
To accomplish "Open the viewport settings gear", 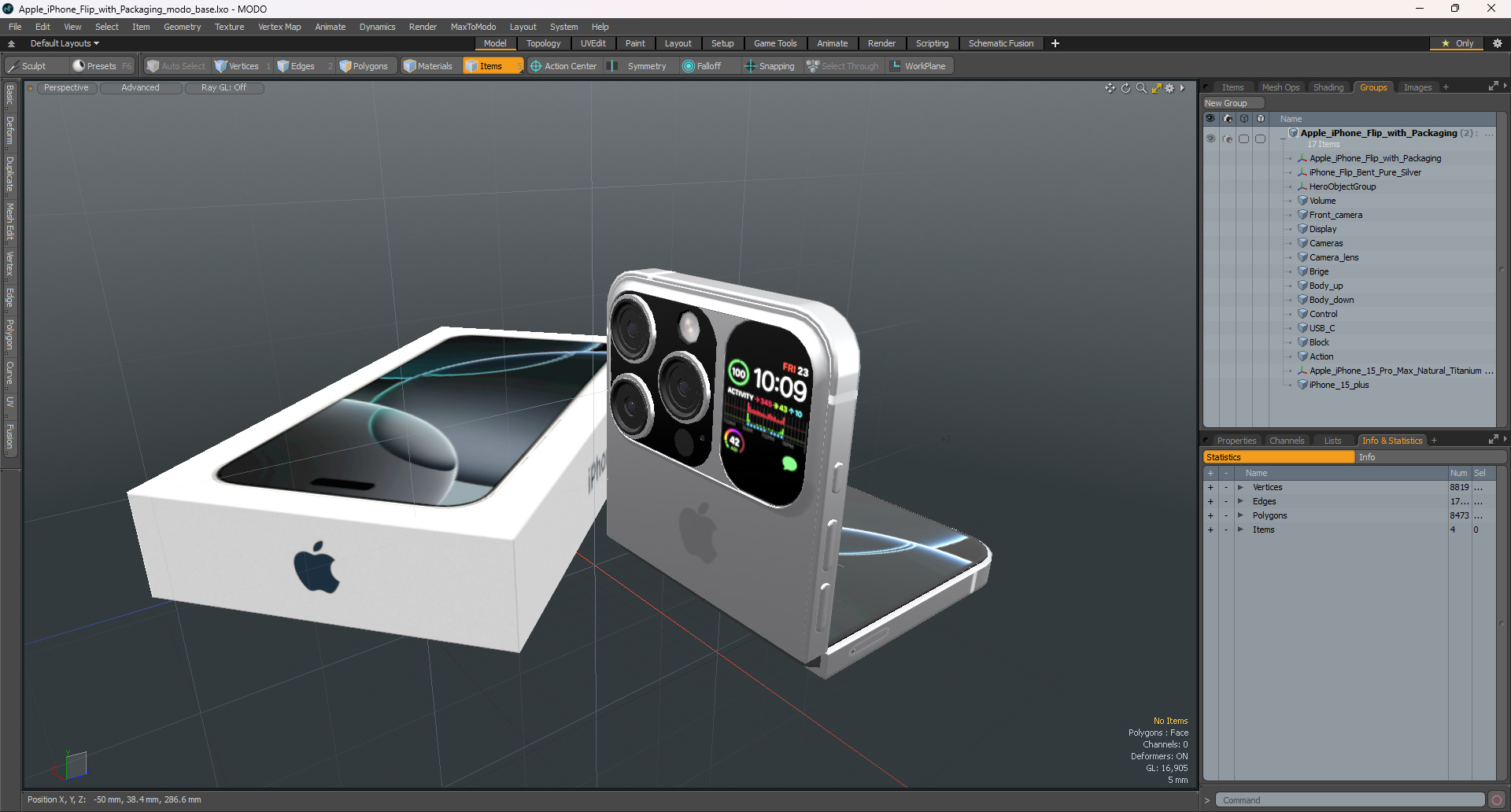I will coord(1169,88).
